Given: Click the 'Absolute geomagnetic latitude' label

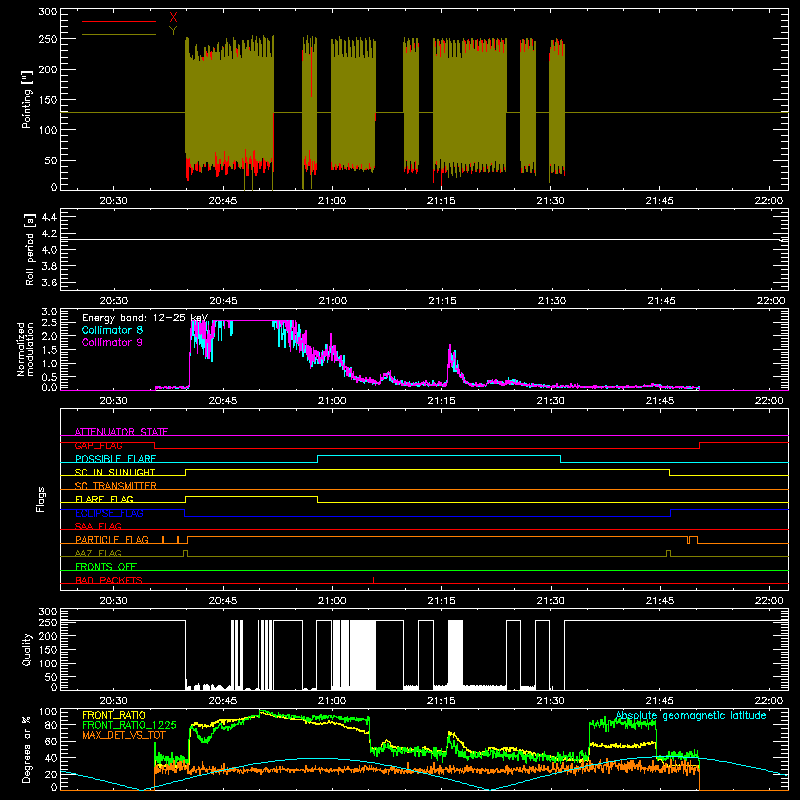Looking at the screenshot, I should pos(691,715).
